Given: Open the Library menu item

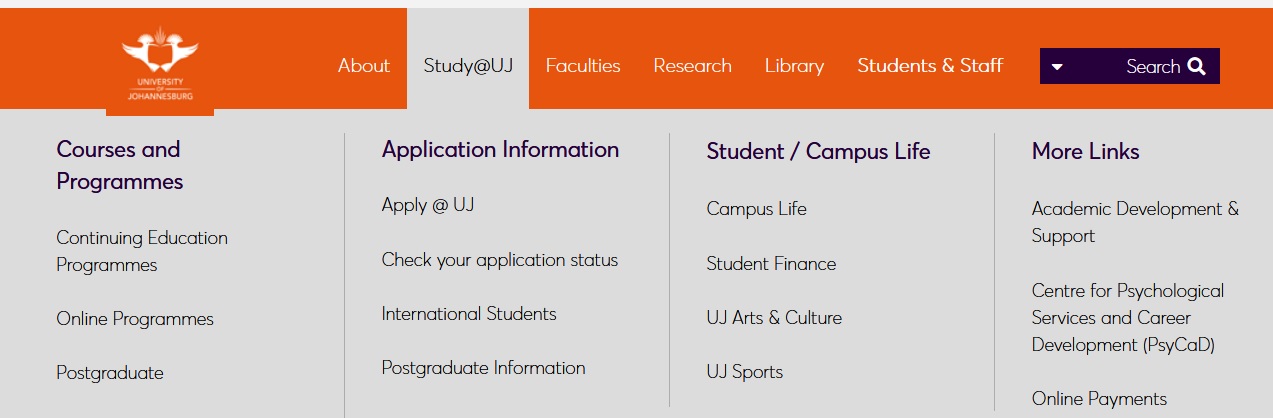Looking at the screenshot, I should click(x=794, y=66).
